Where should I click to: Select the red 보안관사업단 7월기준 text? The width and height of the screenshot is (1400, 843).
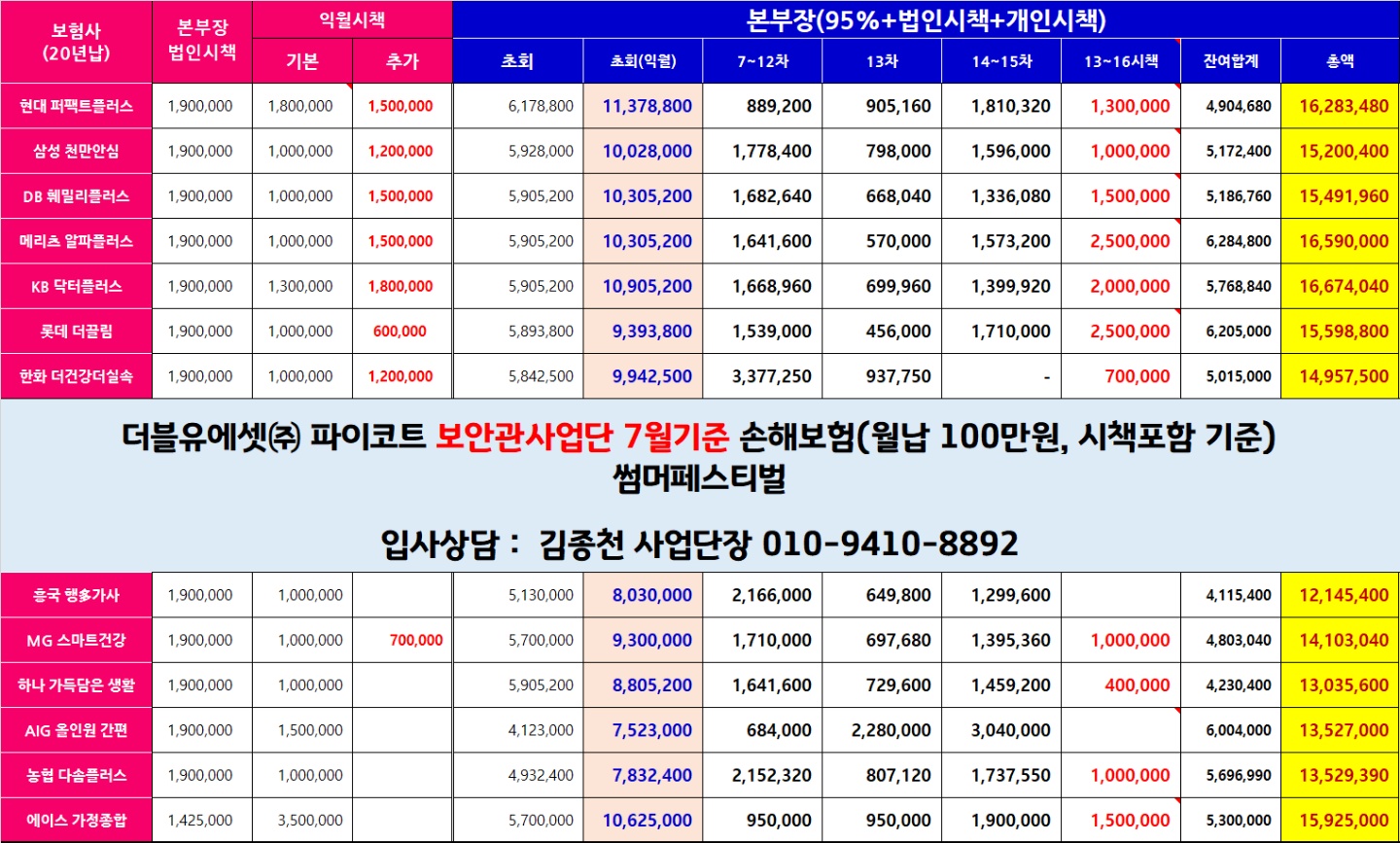point(581,437)
